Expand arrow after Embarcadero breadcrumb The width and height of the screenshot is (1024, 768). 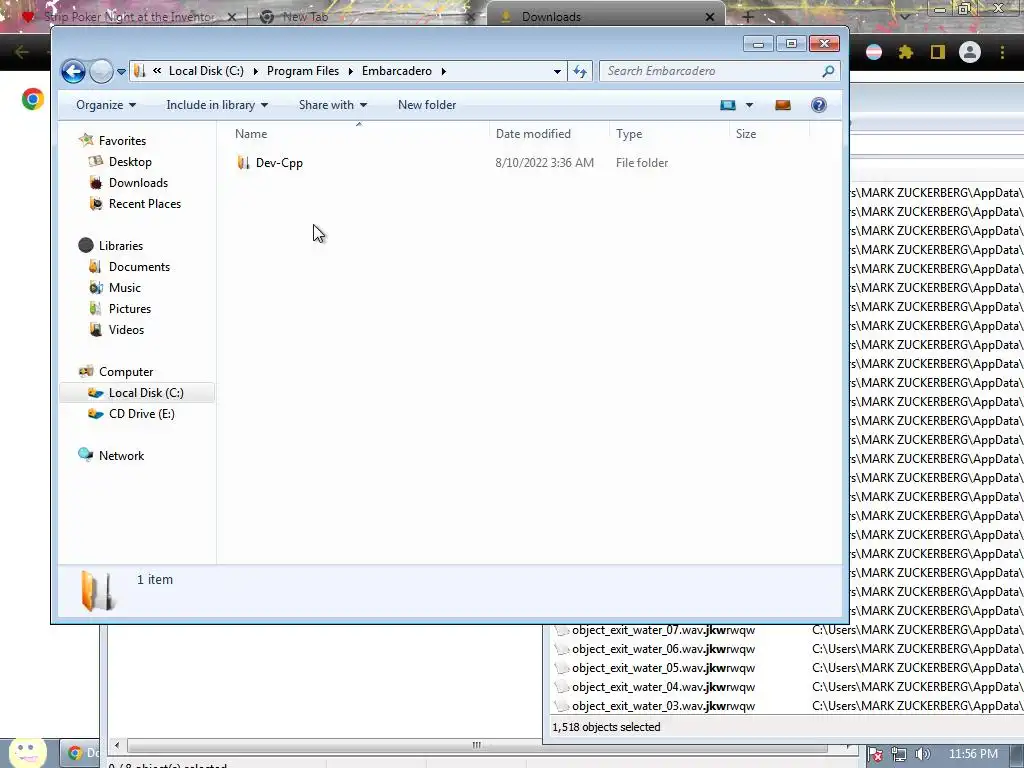tap(443, 71)
